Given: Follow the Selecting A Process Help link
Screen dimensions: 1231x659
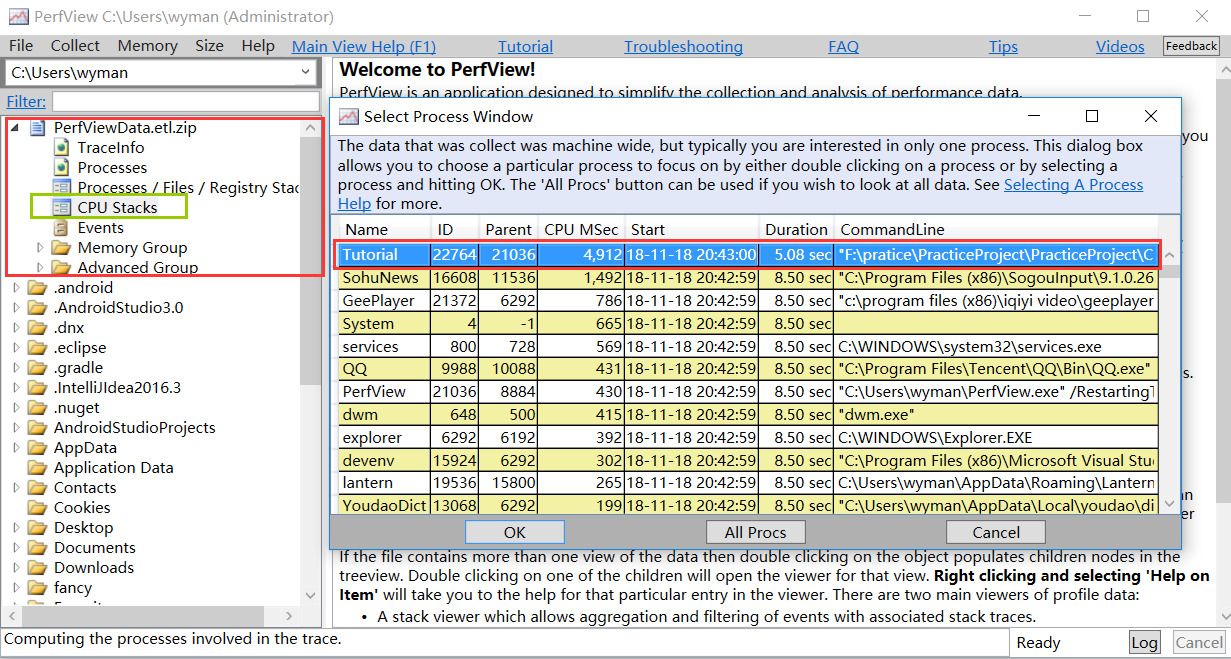Looking at the screenshot, I should [1074, 185].
